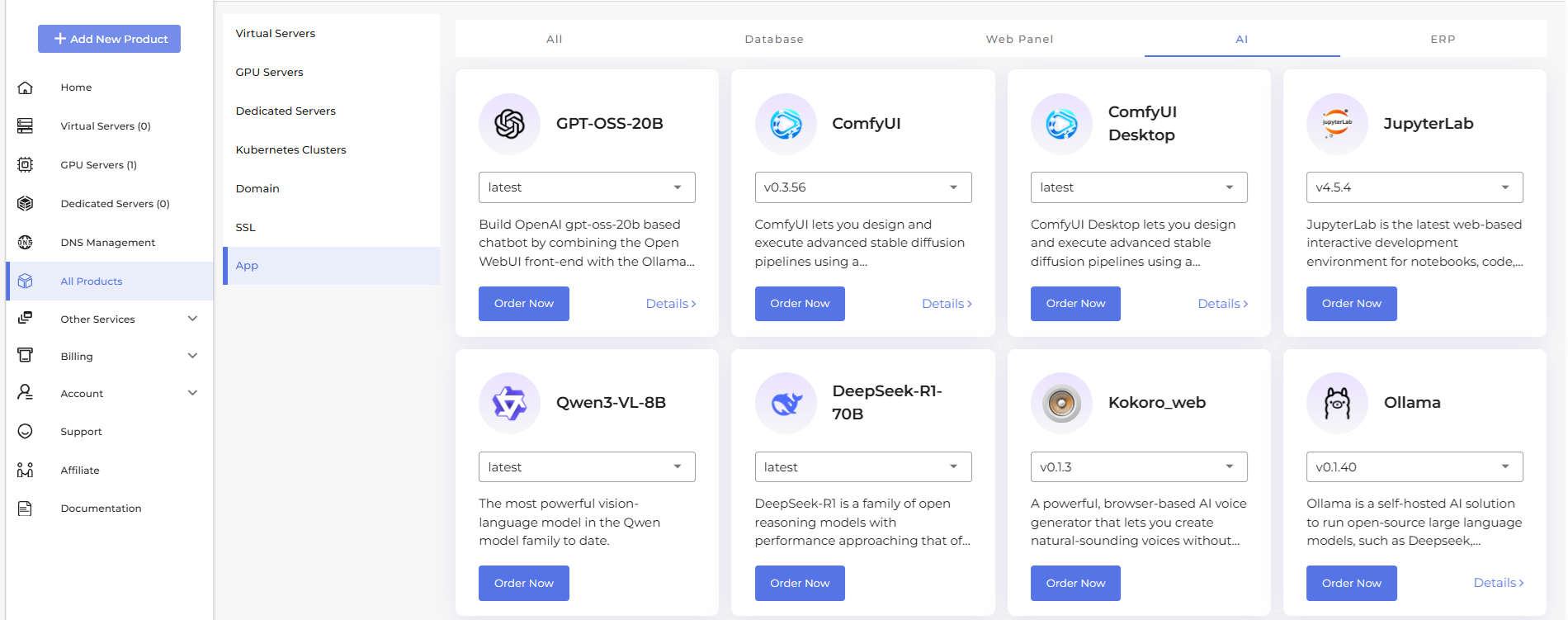This screenshot has width=1568, height=620.
Task: Click the Kokoro_web speaker icon
Action: pos(1061,403)
